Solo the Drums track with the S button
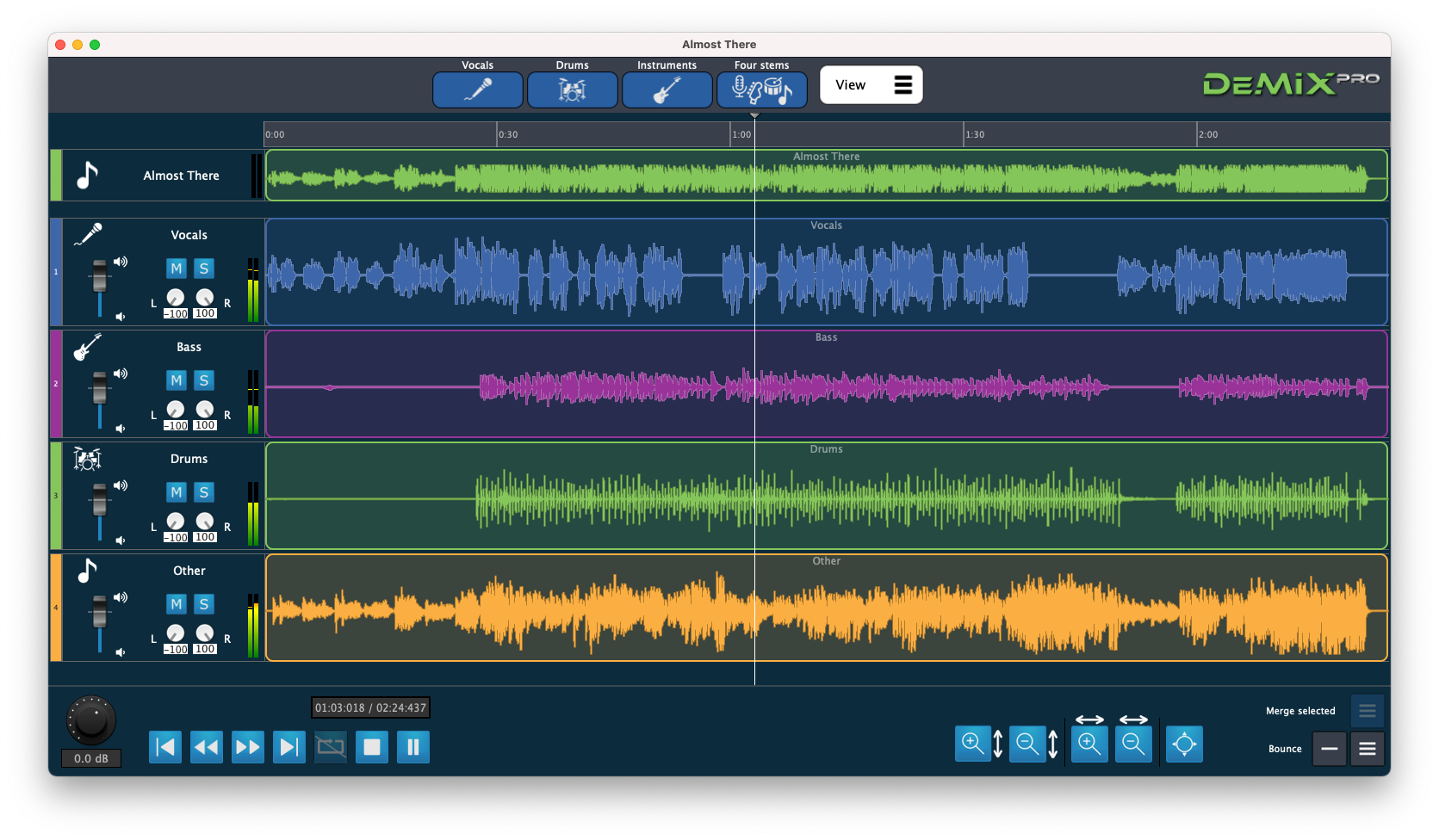Image resolution: width=1439 pixels, height=840 pixels. [x=203, y=491]
